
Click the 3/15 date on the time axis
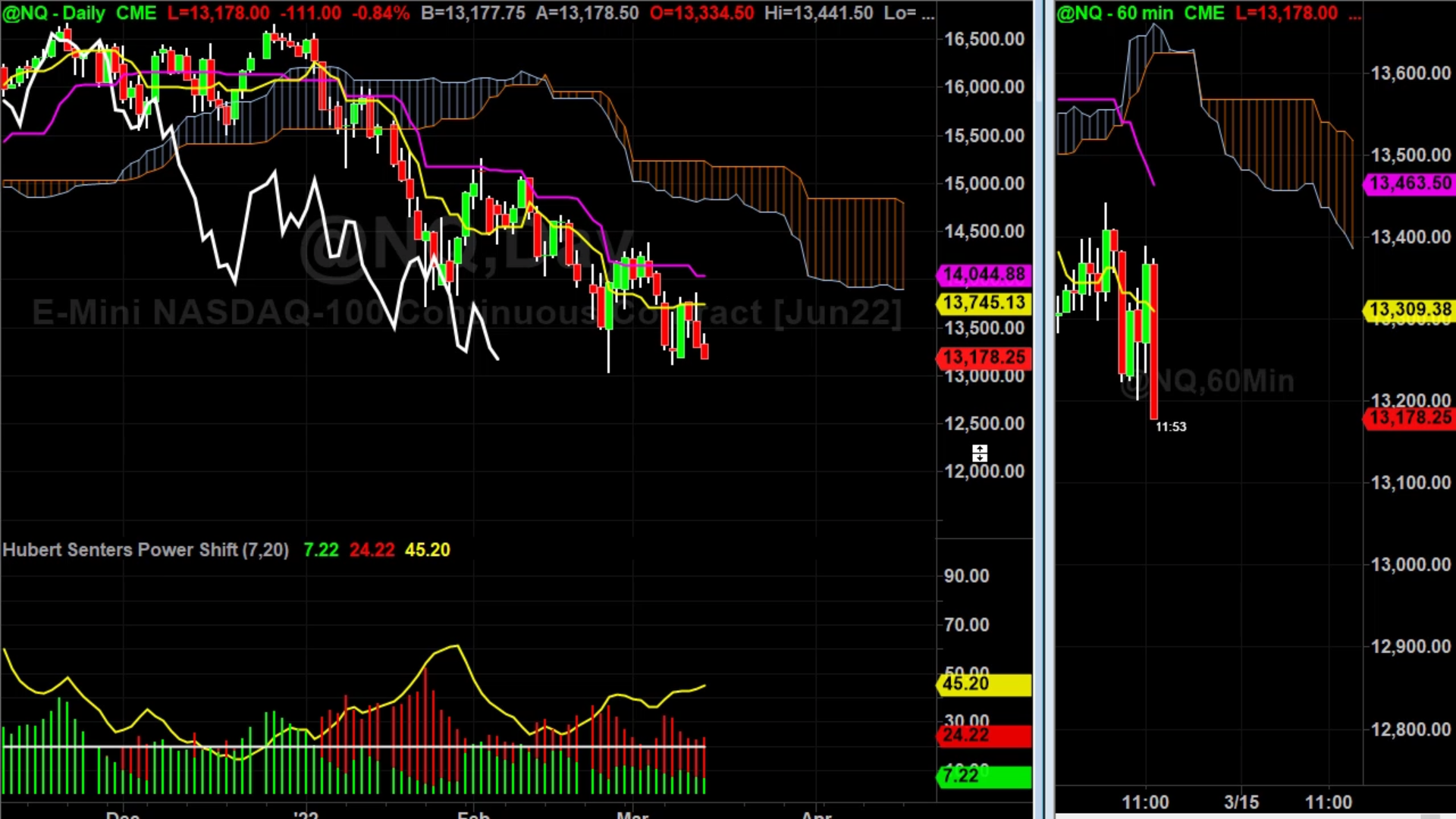pyautogui.click(x=1241, y=802)
